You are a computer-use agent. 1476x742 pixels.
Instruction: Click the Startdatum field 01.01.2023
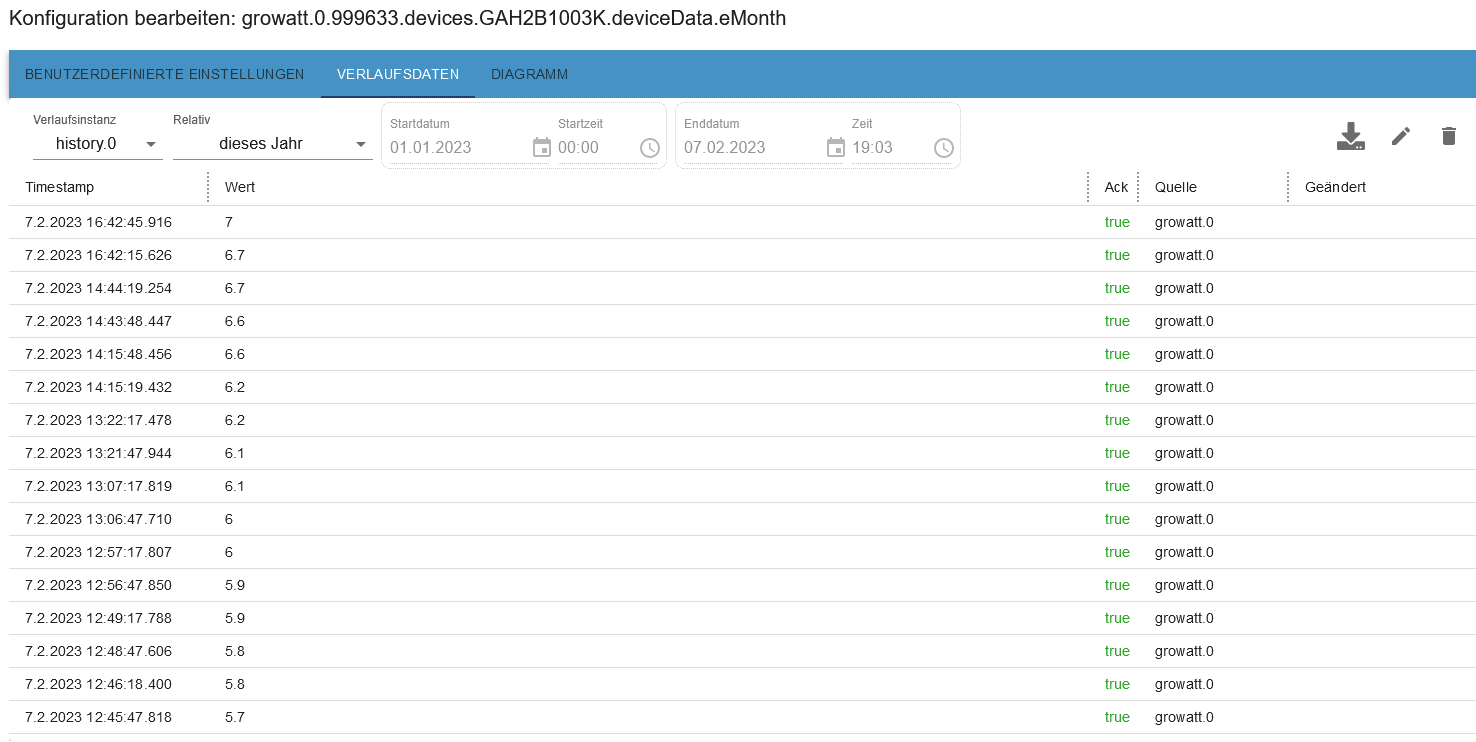click(458, 147)
